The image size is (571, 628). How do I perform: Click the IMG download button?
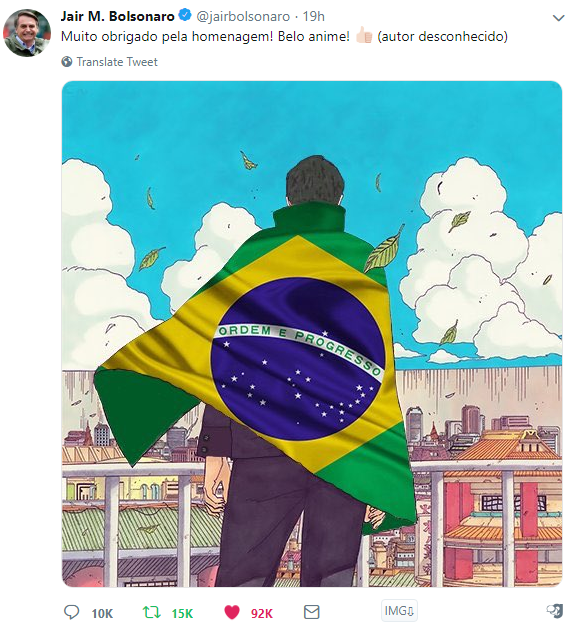[399, 611]
